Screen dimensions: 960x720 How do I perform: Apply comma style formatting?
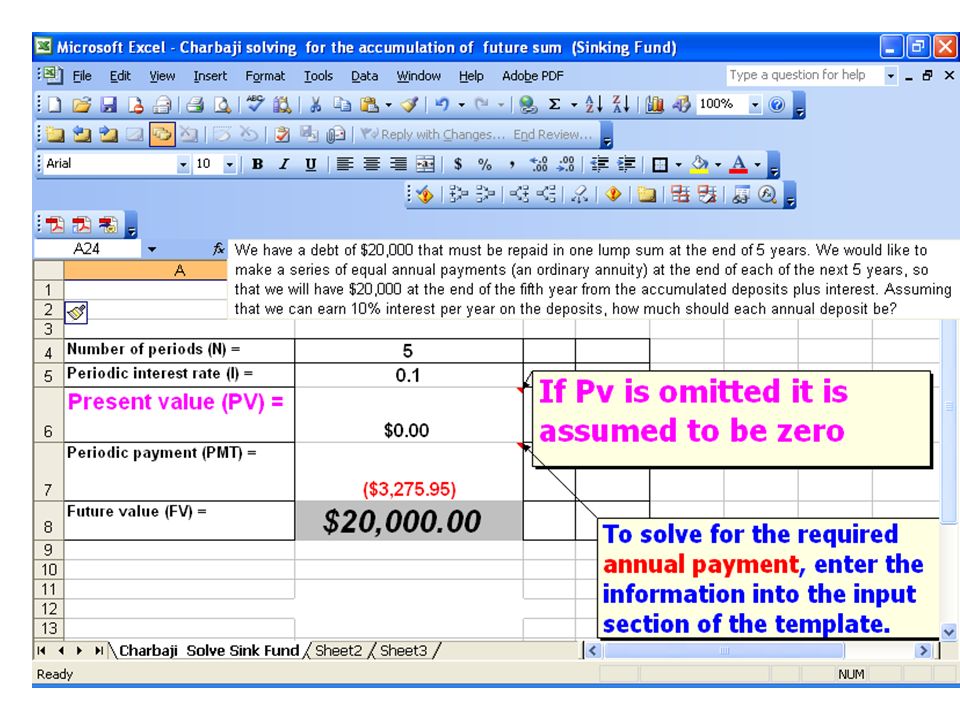tap(511, 164)
